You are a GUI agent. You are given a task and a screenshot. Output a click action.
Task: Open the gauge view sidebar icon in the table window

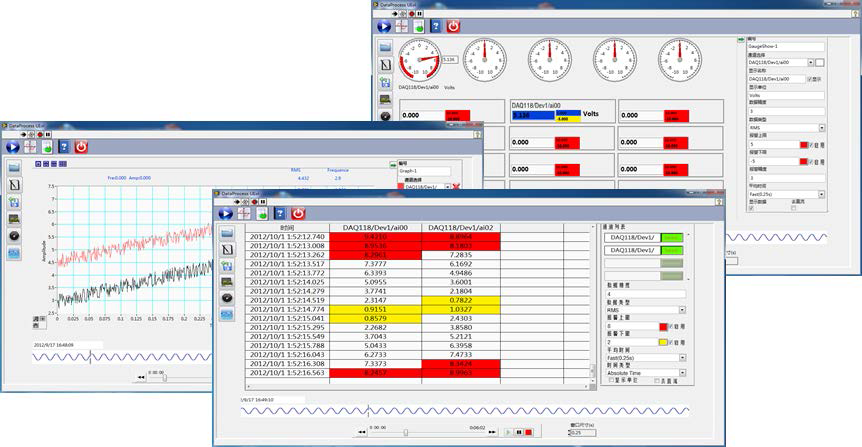(227, 298)
